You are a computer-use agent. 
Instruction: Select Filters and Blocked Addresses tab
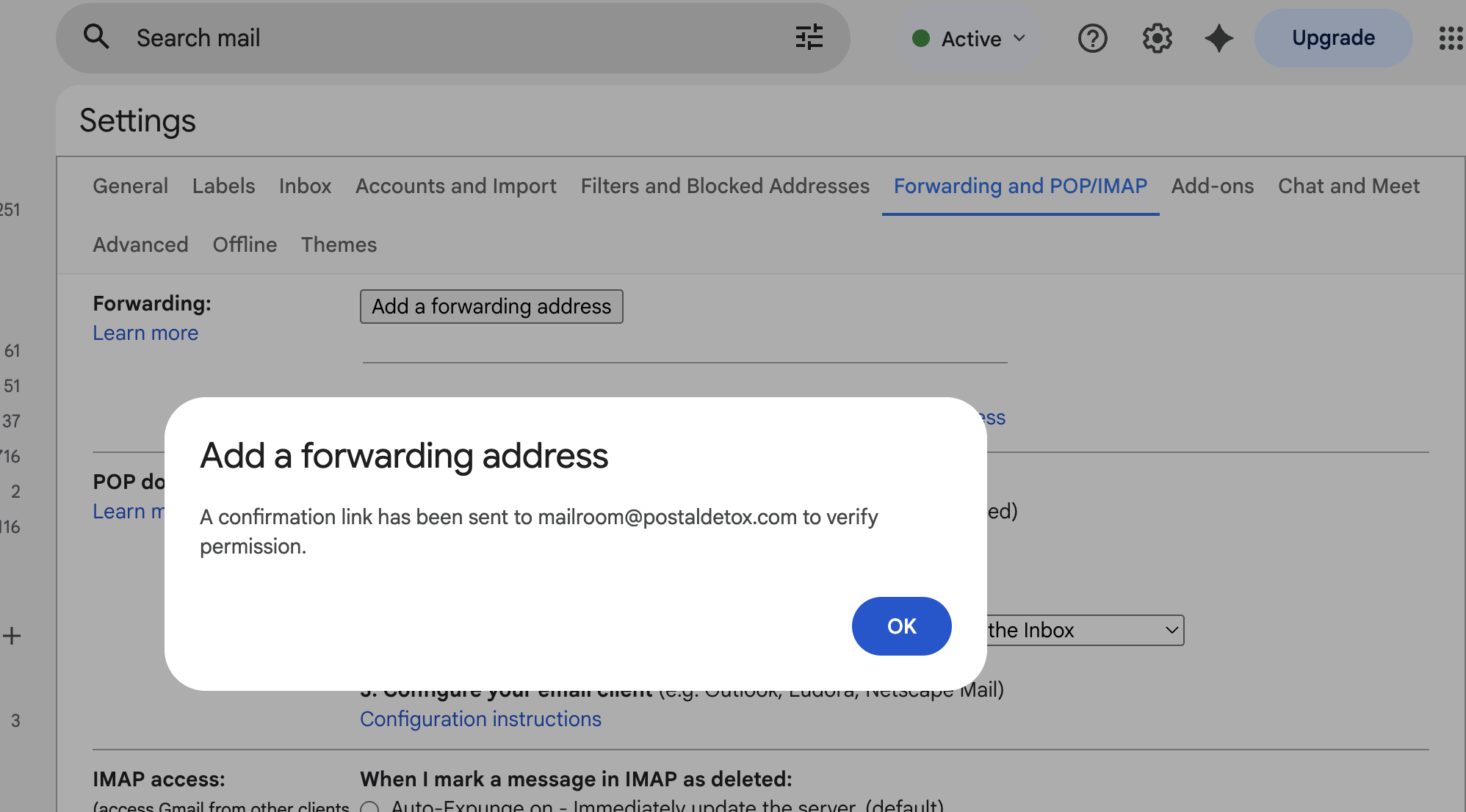[724, 186]
